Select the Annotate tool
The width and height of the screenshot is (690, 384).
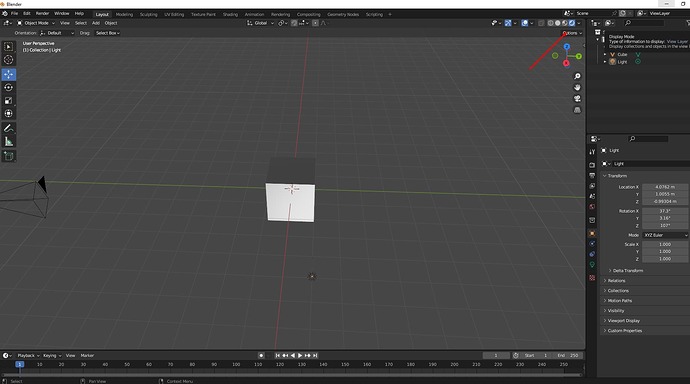(x=8, y=128)
